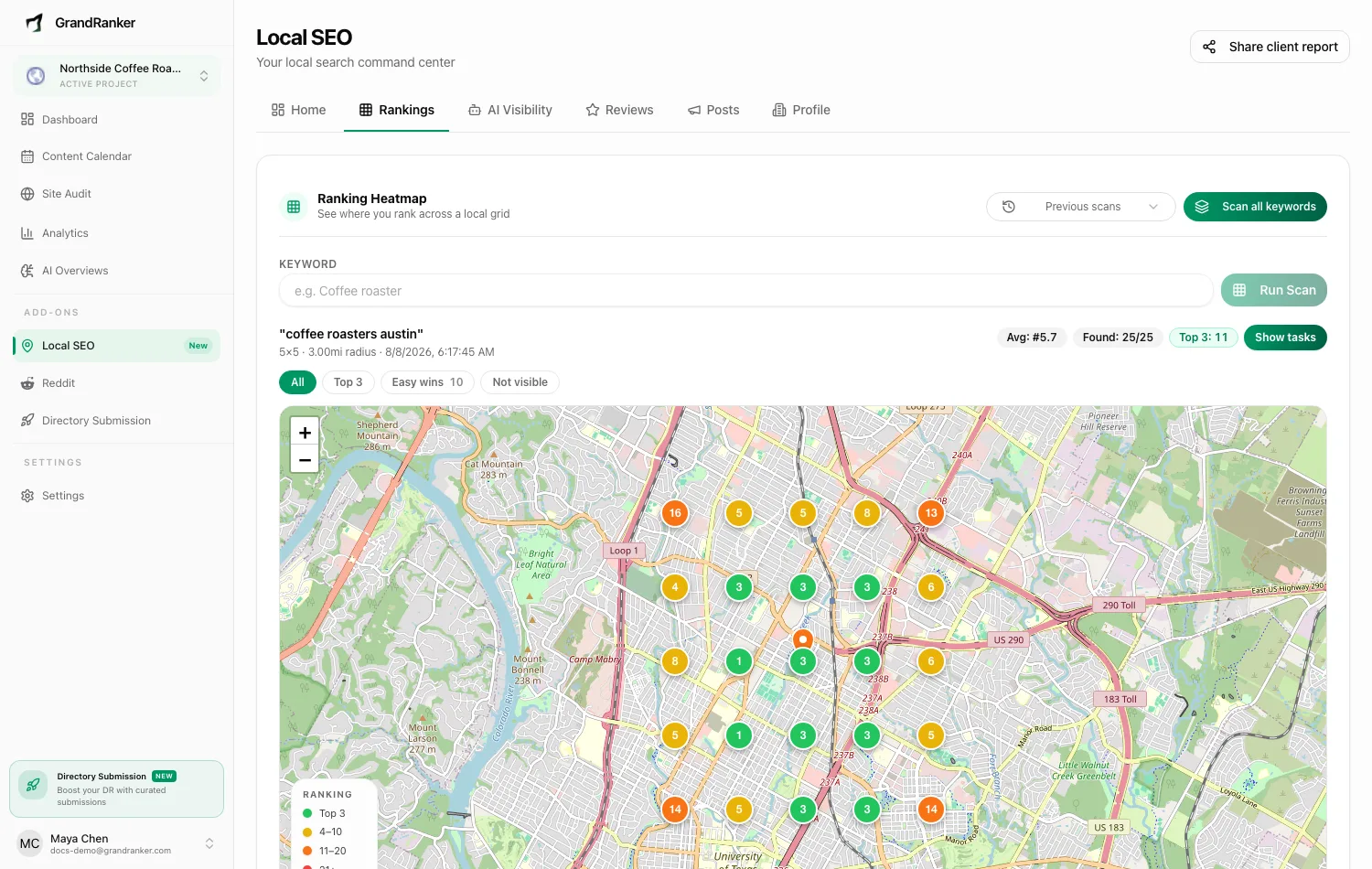This screenshot has width=1372, height=869.
Task: Switch to the AI Visibility tab
Action: [510, 110]
